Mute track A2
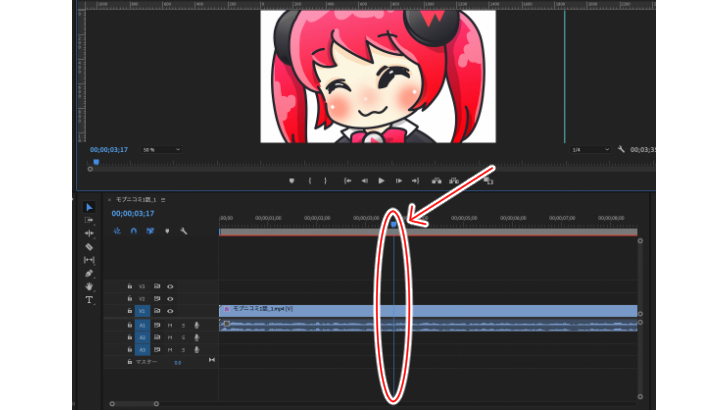This screenshot has width=728, height=410. coord(170,338)
